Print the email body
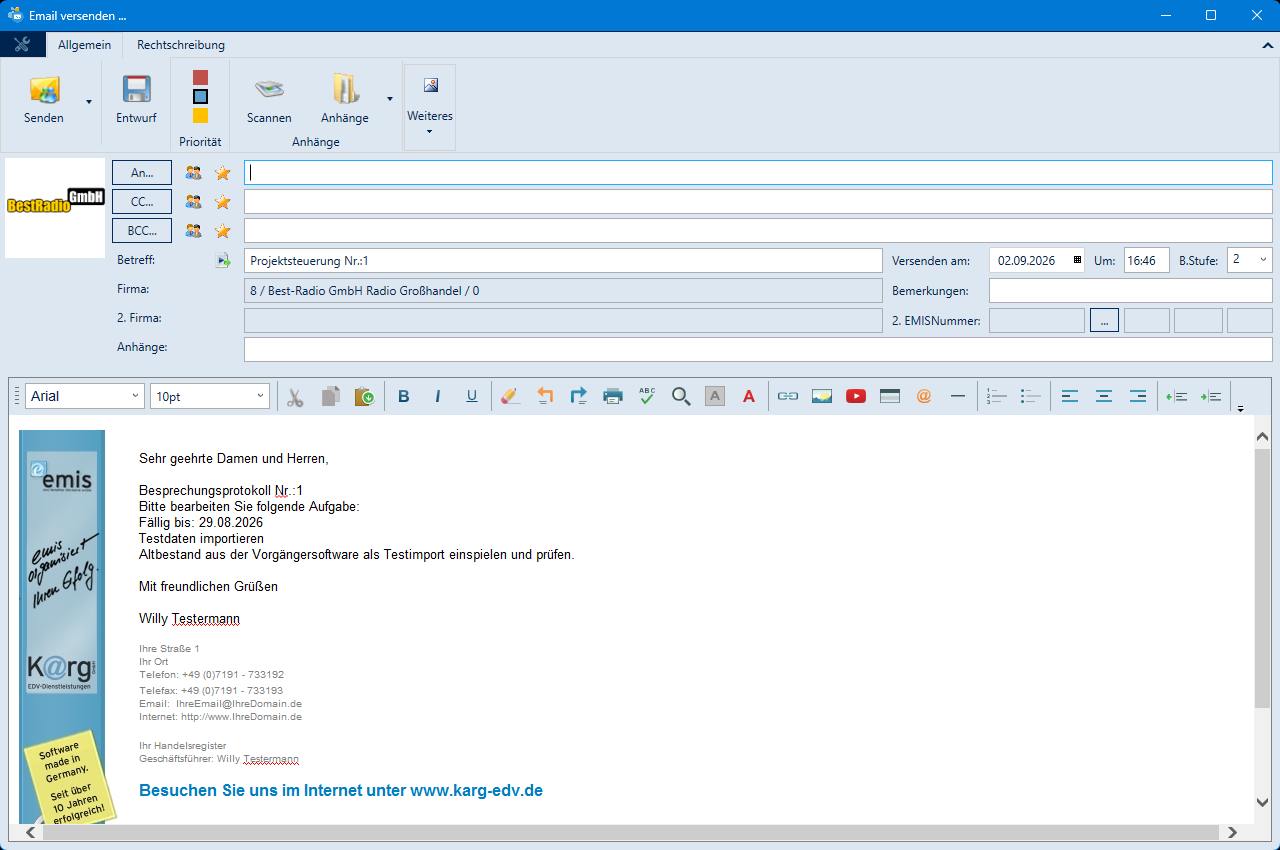The image size is (1280, 850). (x=613, y=396)
